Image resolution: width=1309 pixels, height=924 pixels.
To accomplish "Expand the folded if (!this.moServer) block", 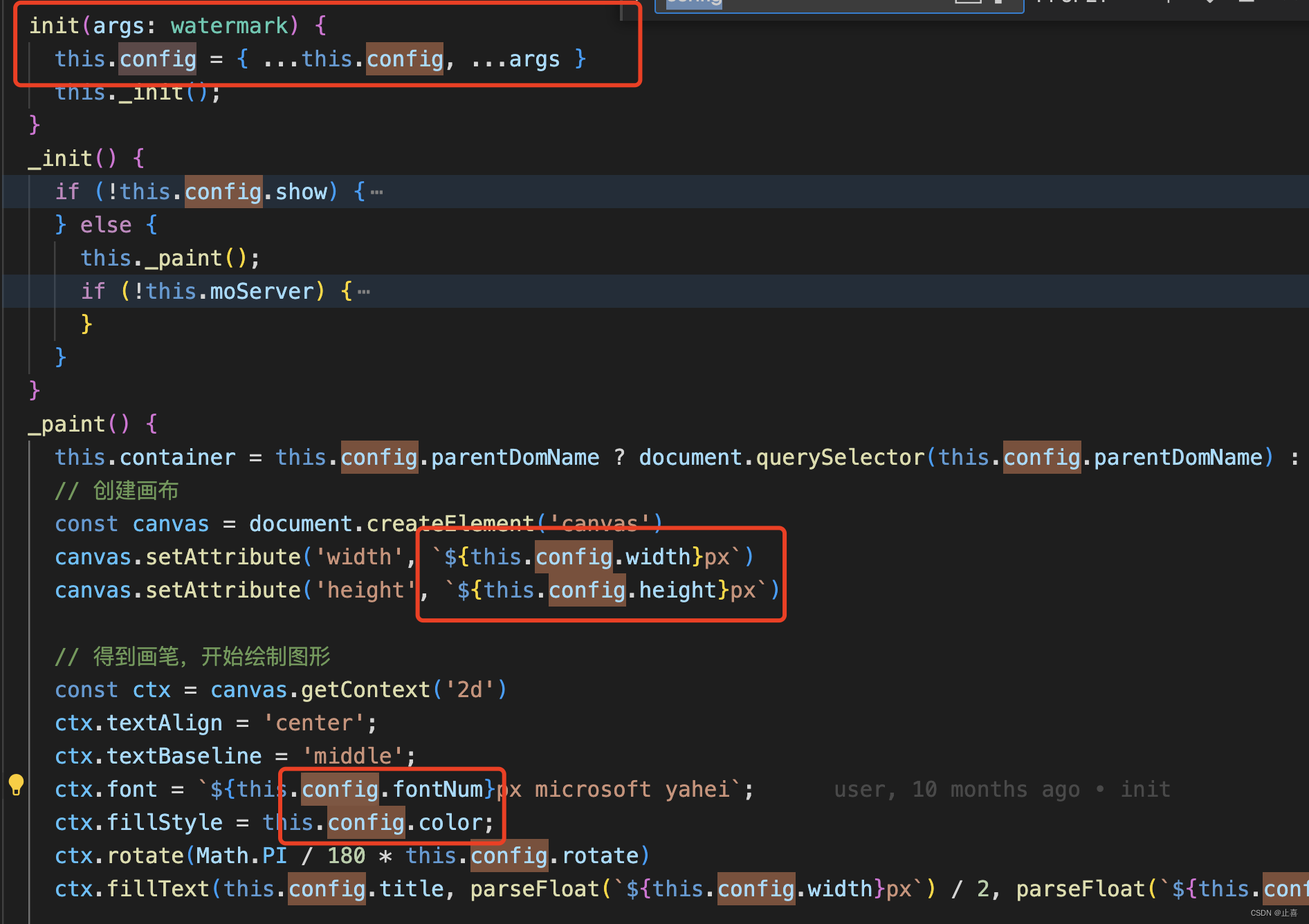I will point(364,292).
